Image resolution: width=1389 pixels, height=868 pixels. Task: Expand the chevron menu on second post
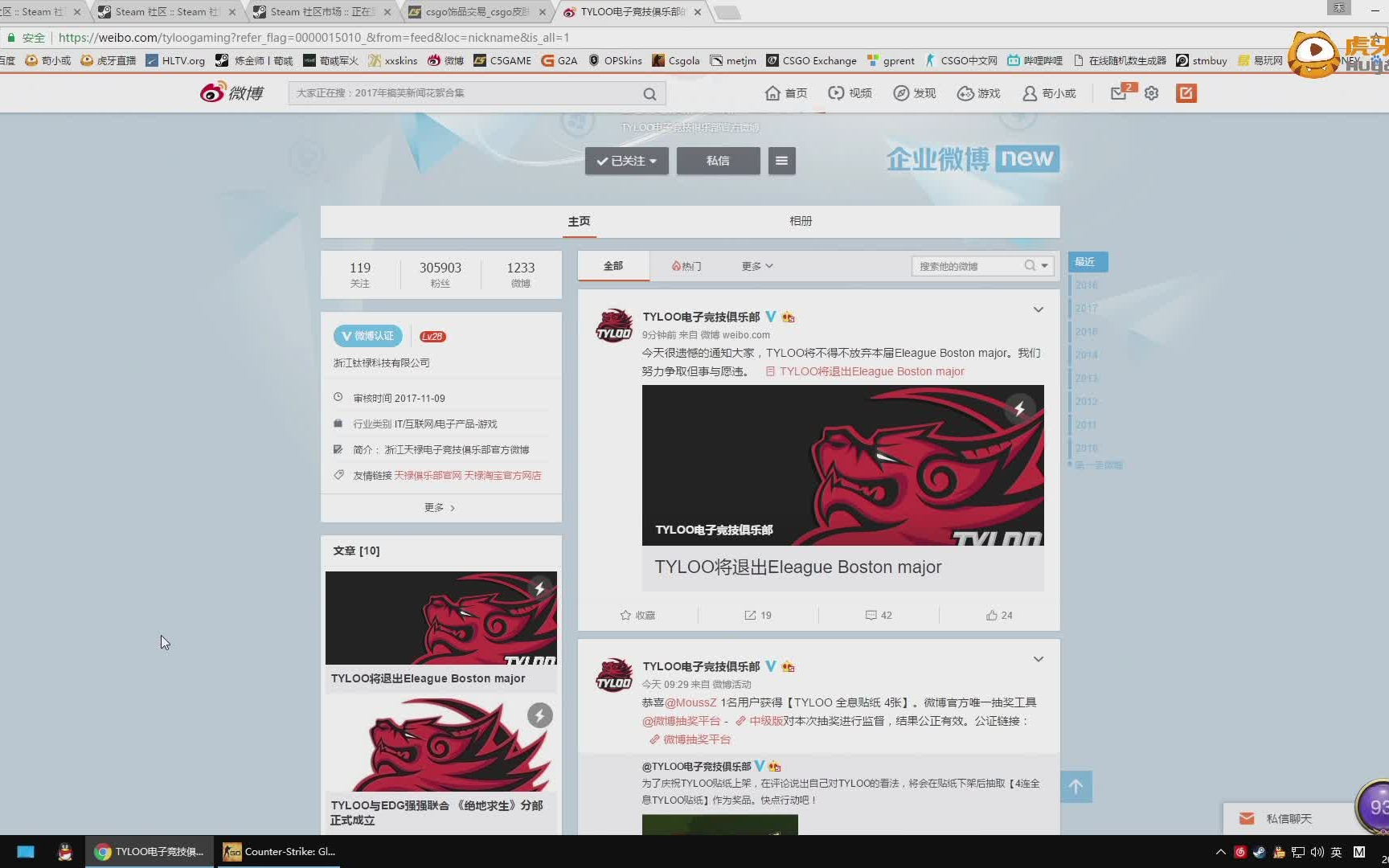(x=1039, y=659)
